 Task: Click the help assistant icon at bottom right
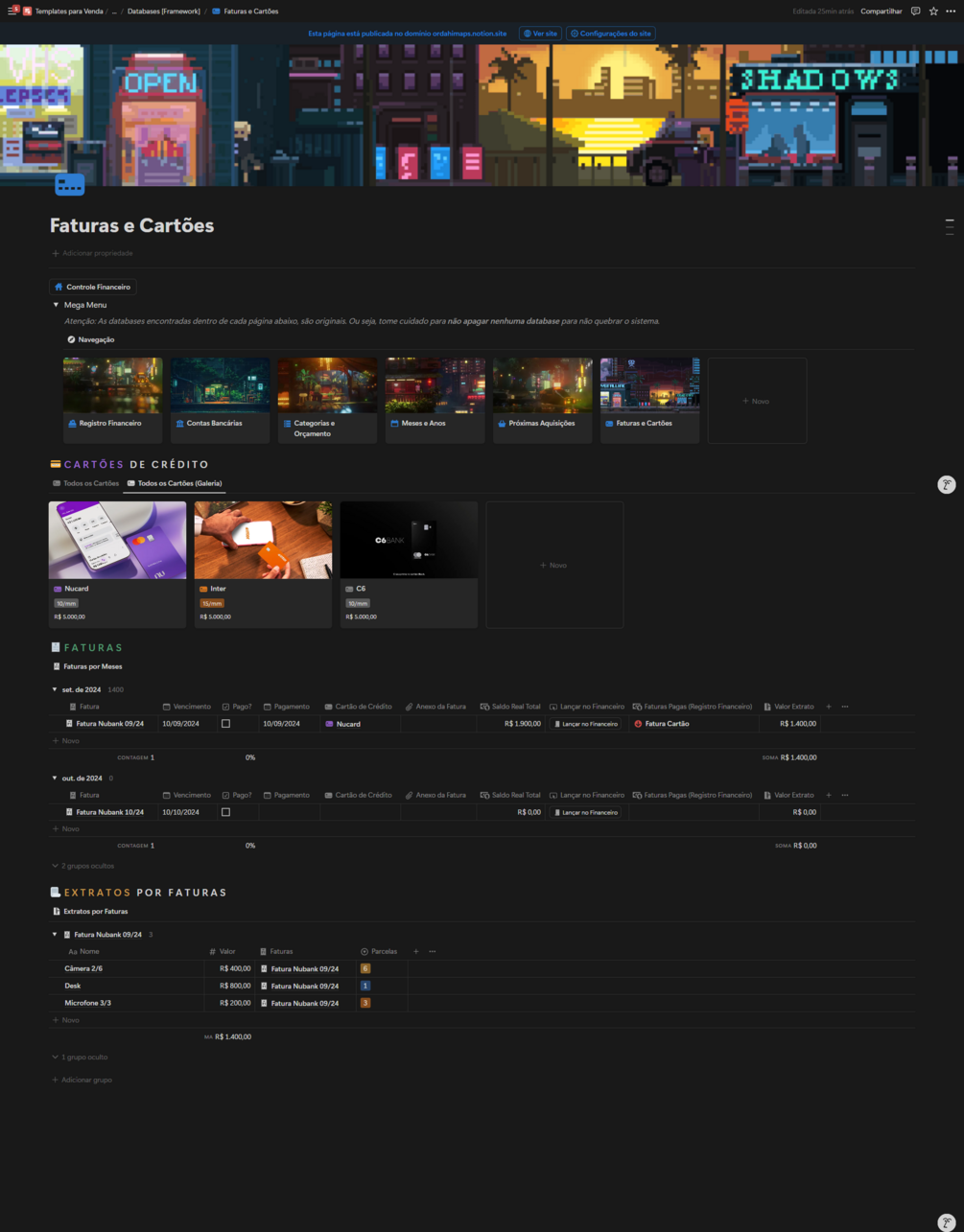tap(946, 1222)
